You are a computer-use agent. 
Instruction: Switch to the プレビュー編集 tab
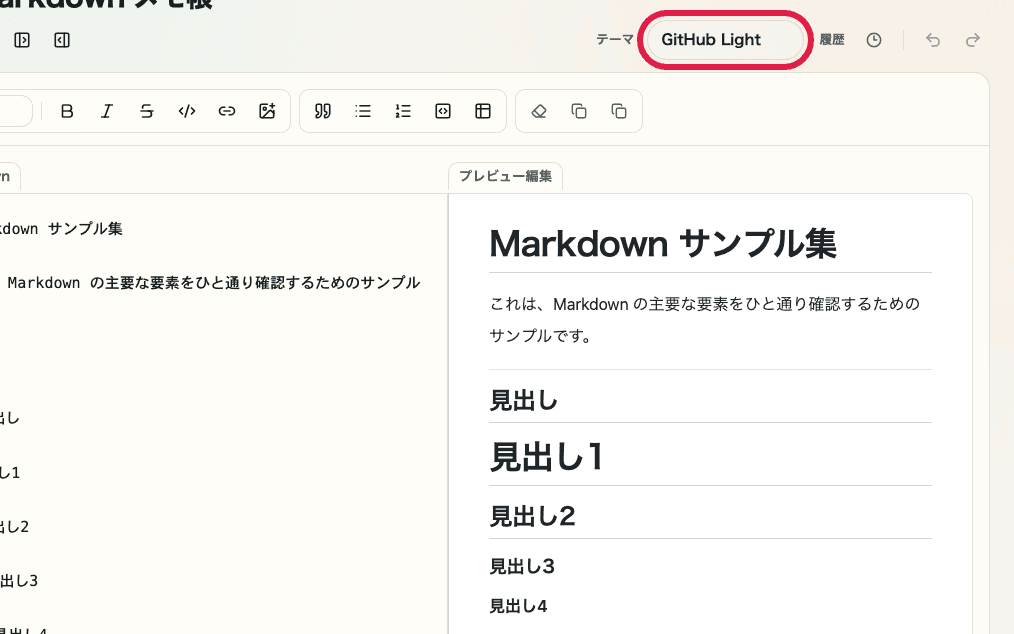[505, 176]
